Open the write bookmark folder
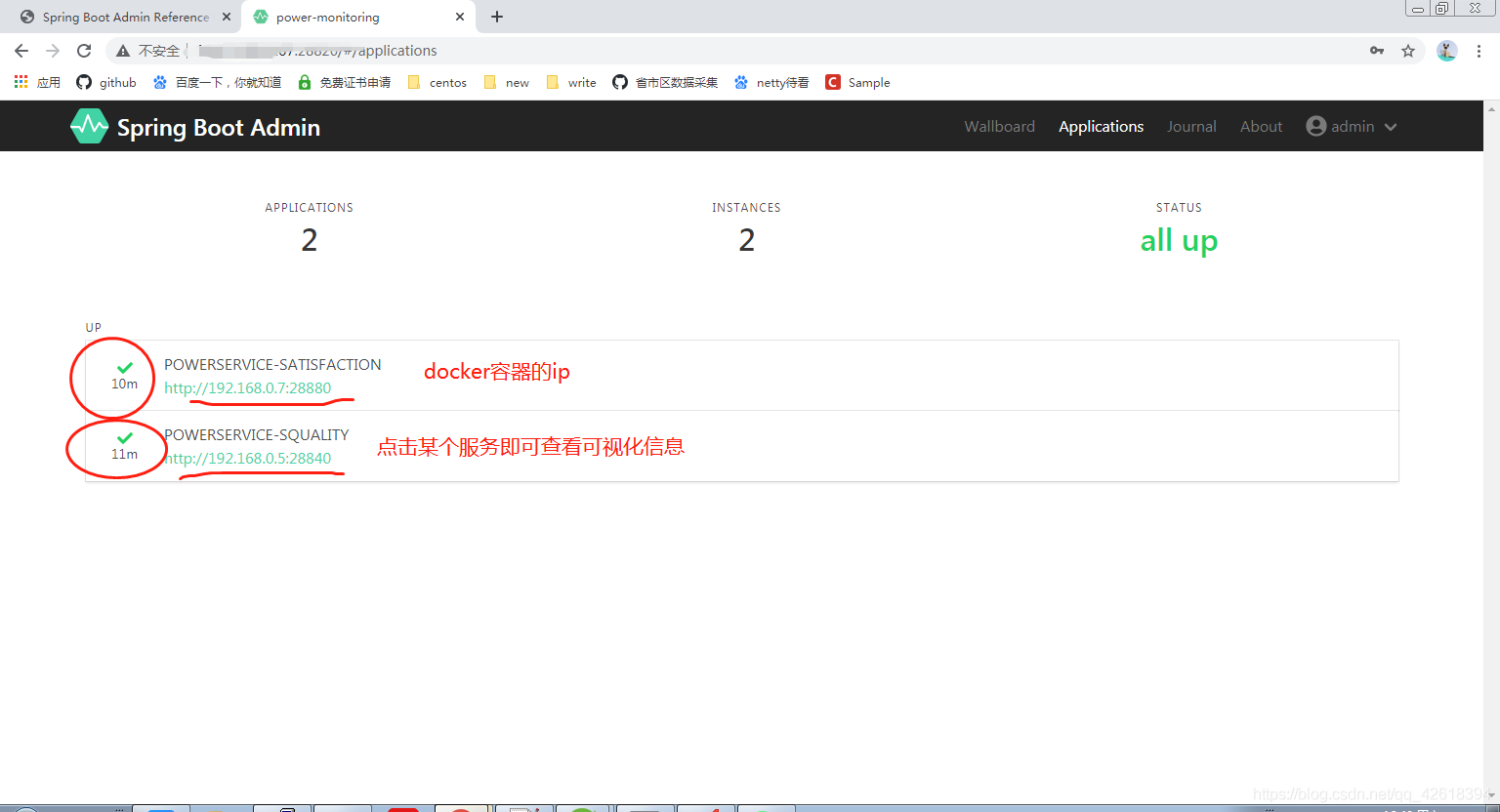 [571, 82]
